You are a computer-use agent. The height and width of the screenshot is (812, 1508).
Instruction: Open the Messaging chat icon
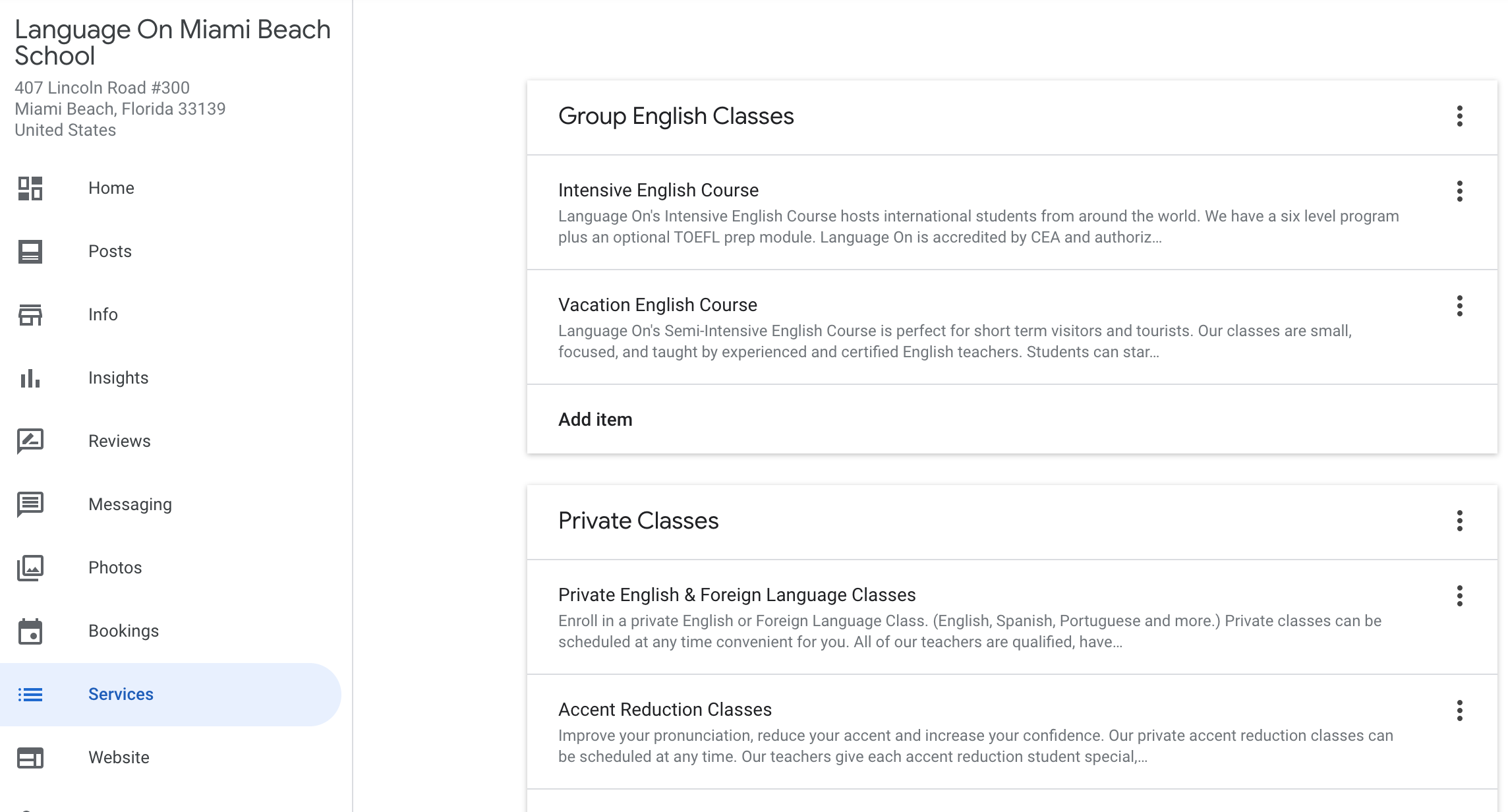(x=30, y=505)
